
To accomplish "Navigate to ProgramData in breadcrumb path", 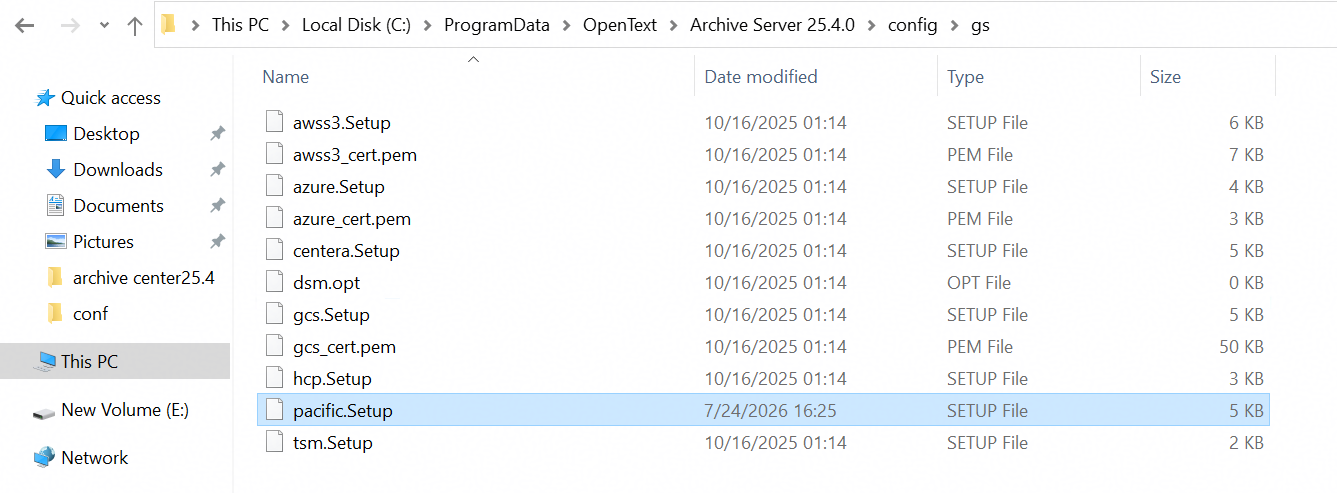I will [x=497, y=26].
